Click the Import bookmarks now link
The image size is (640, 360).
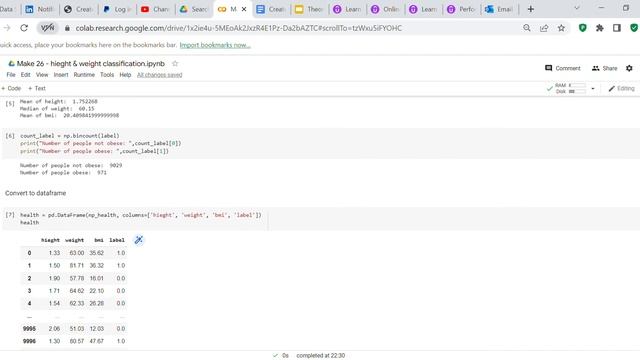(215, 45)
